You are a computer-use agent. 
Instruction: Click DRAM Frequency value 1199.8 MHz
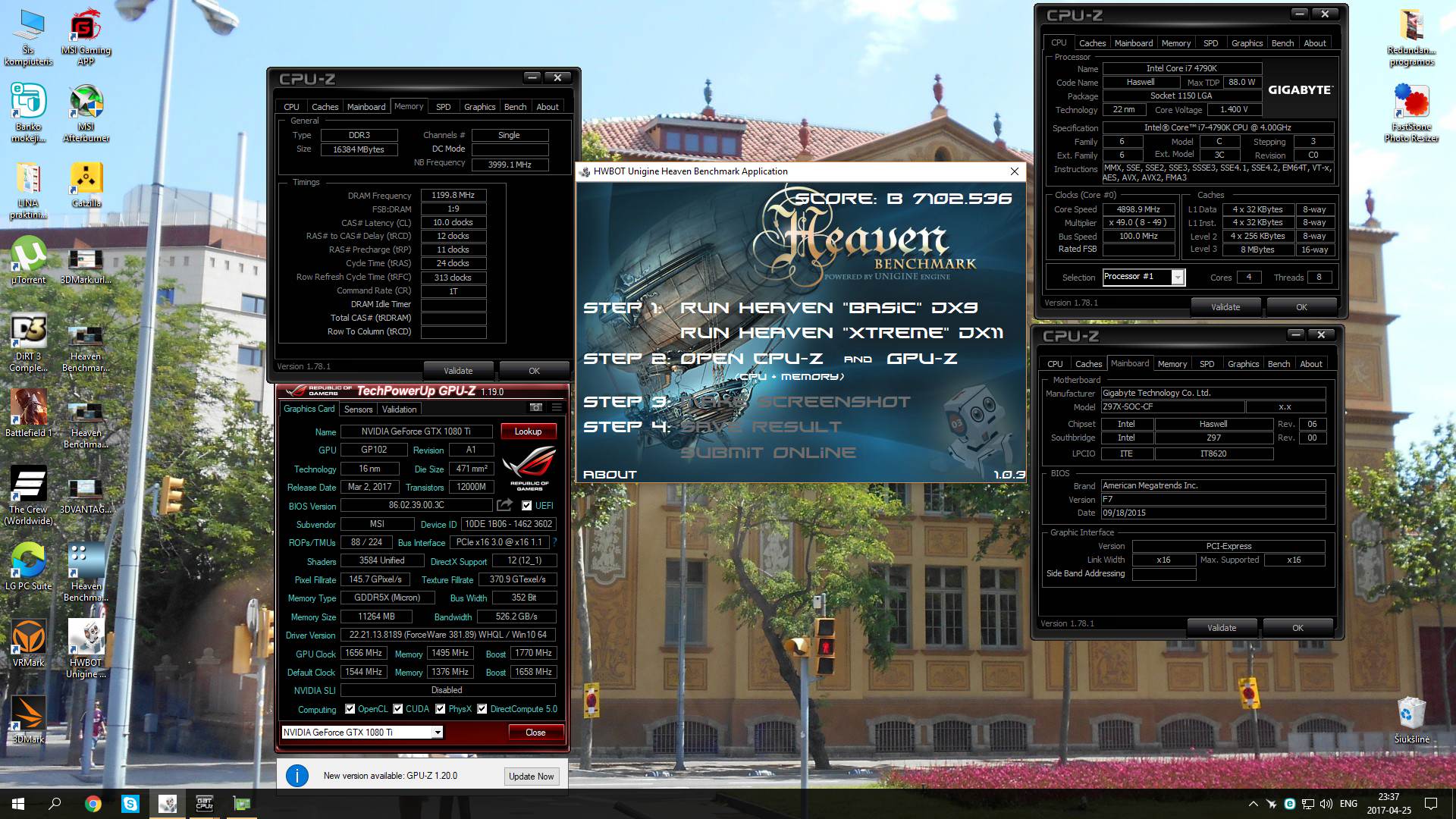[x=453, y=196]
